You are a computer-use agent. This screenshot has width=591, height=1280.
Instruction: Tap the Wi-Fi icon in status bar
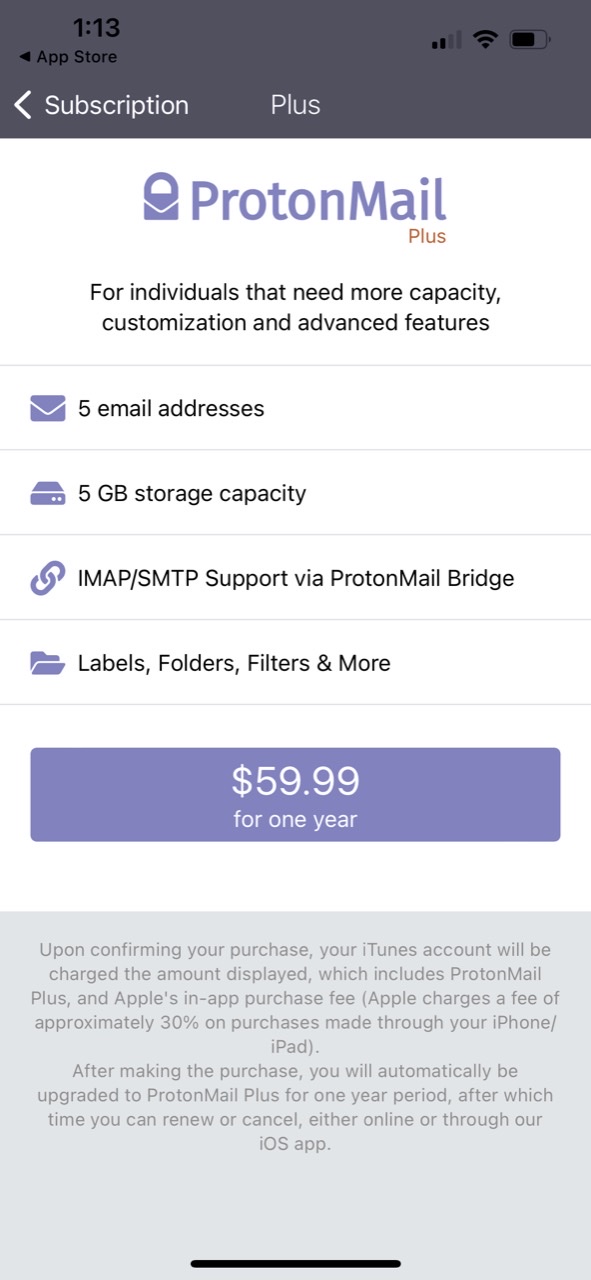point(485,40)
